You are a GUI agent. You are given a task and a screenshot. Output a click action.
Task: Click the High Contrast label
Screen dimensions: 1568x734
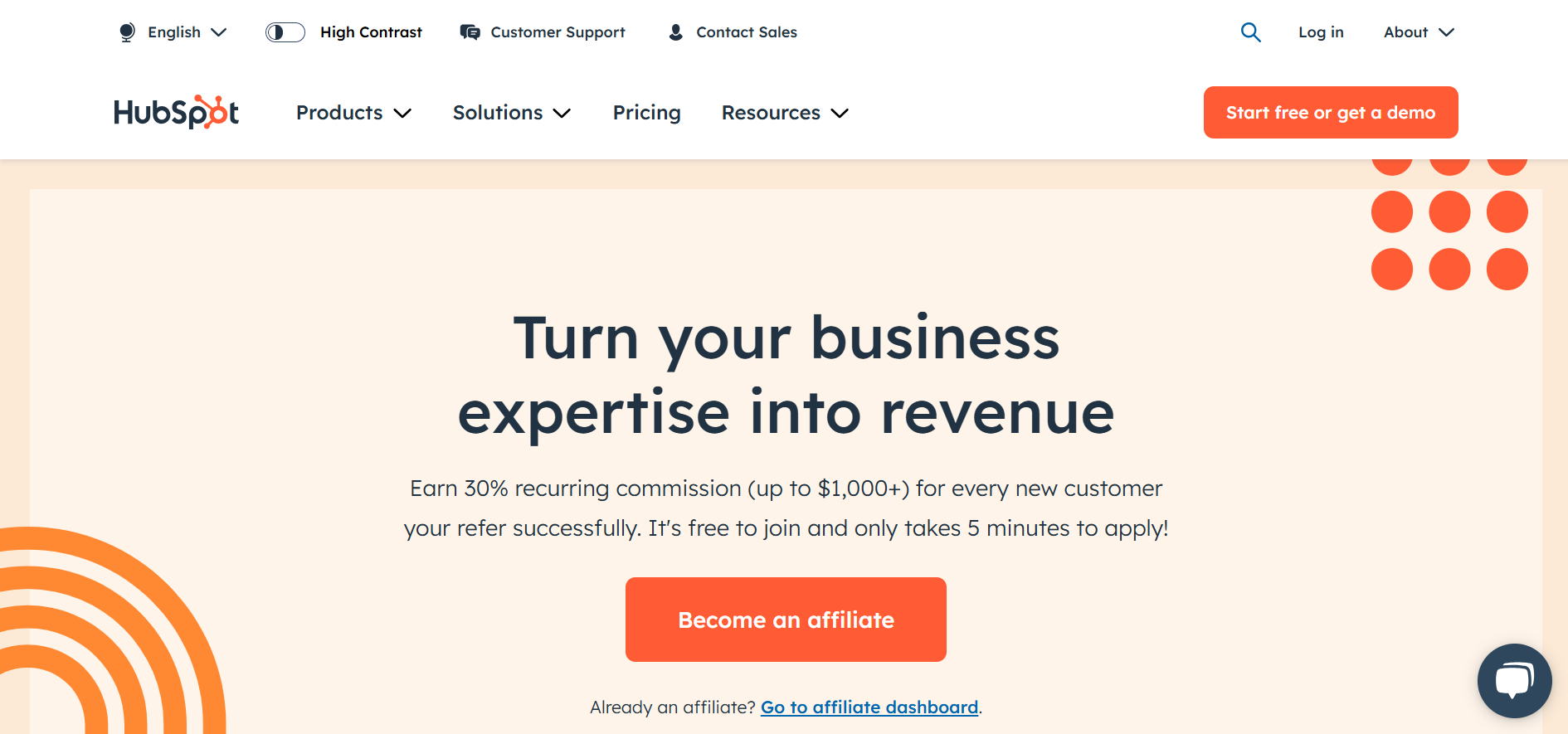point(371,32)
